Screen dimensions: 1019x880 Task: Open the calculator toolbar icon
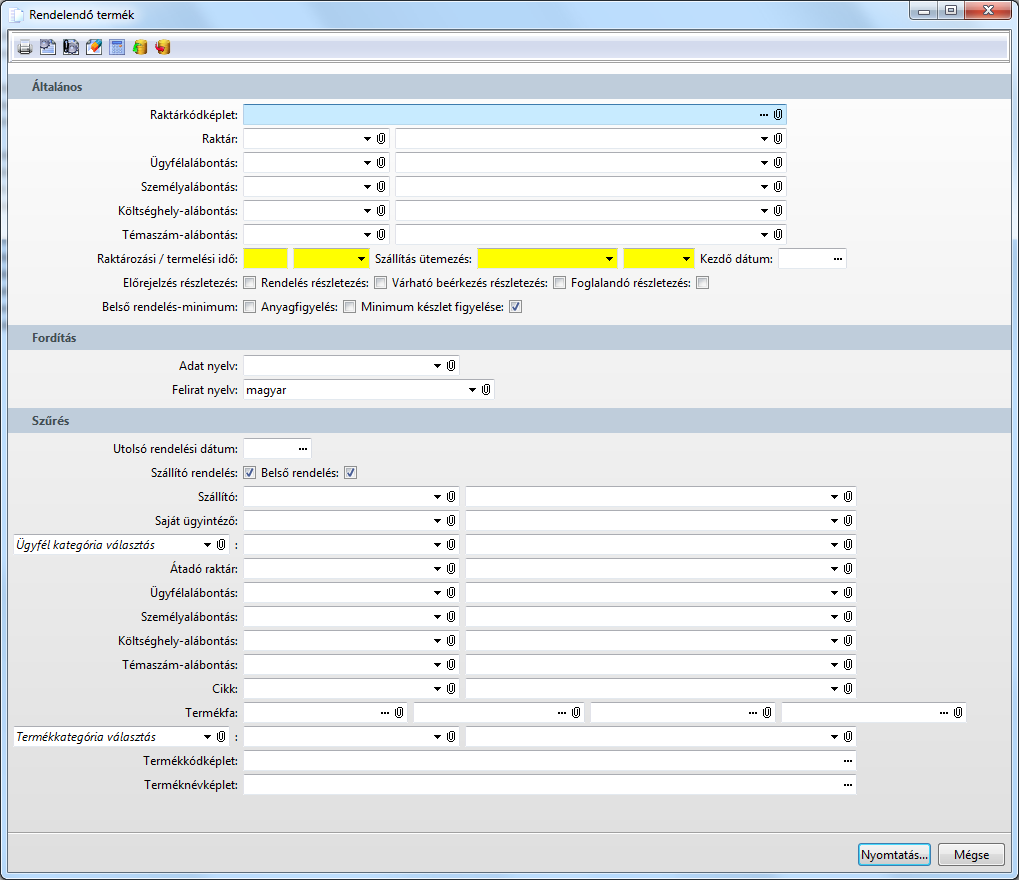(117, 47)
